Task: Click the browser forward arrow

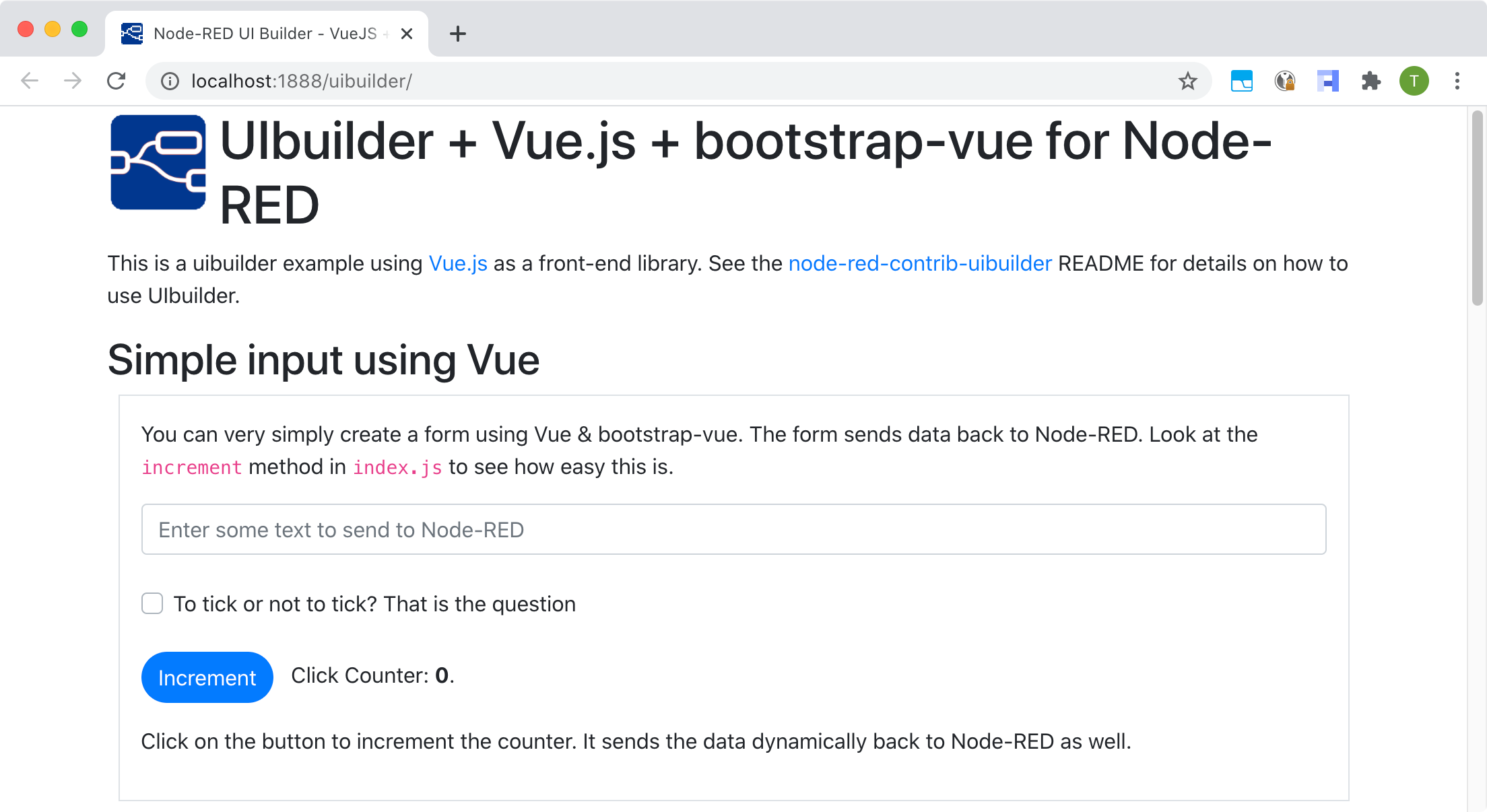Action: coord(73,81)
